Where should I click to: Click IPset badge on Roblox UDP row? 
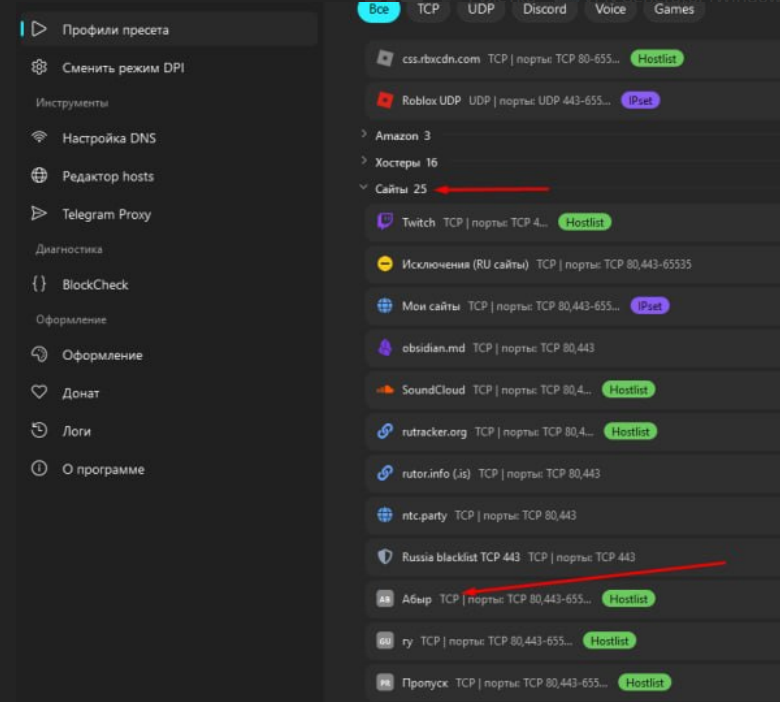pyautogui.click(x=640, y=100)
